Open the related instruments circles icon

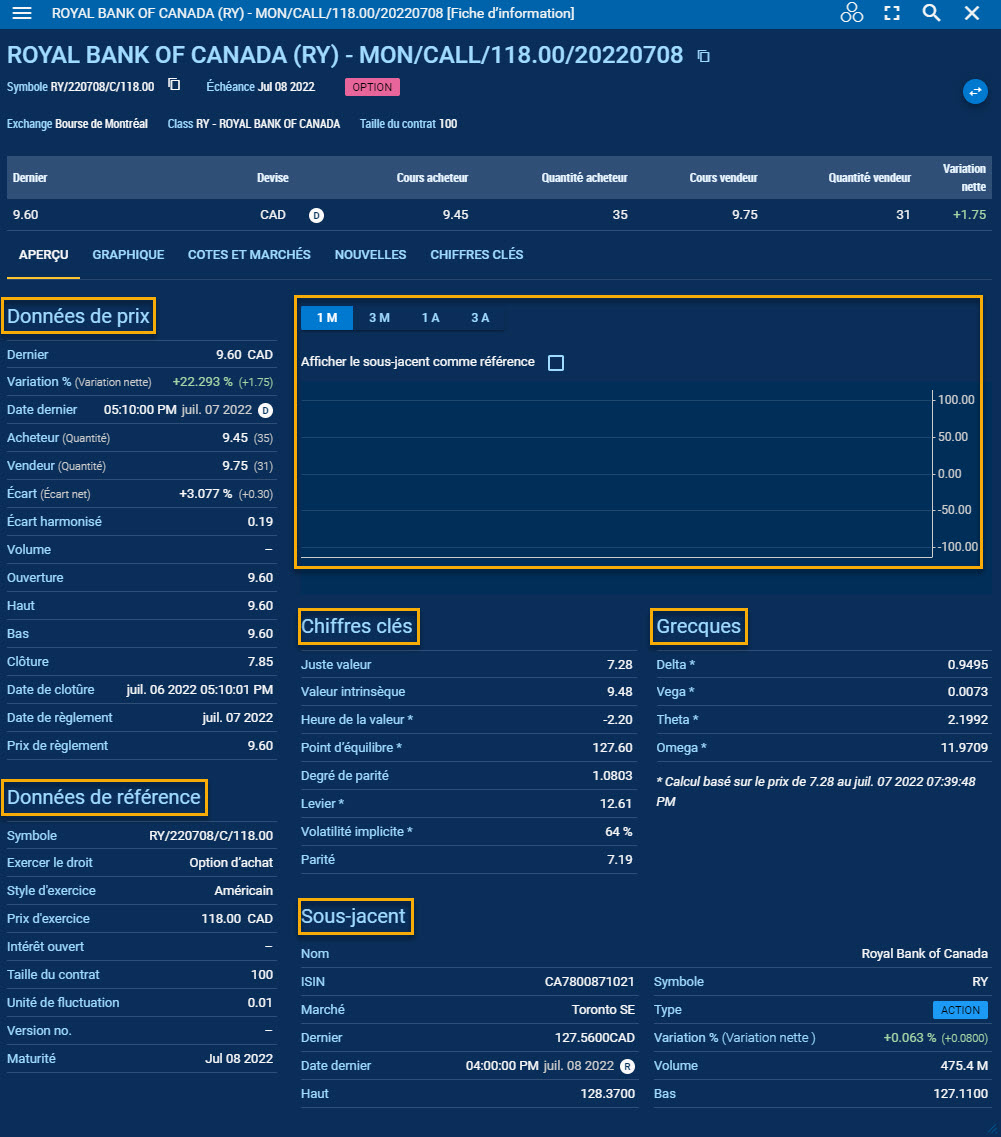(851, 13)
